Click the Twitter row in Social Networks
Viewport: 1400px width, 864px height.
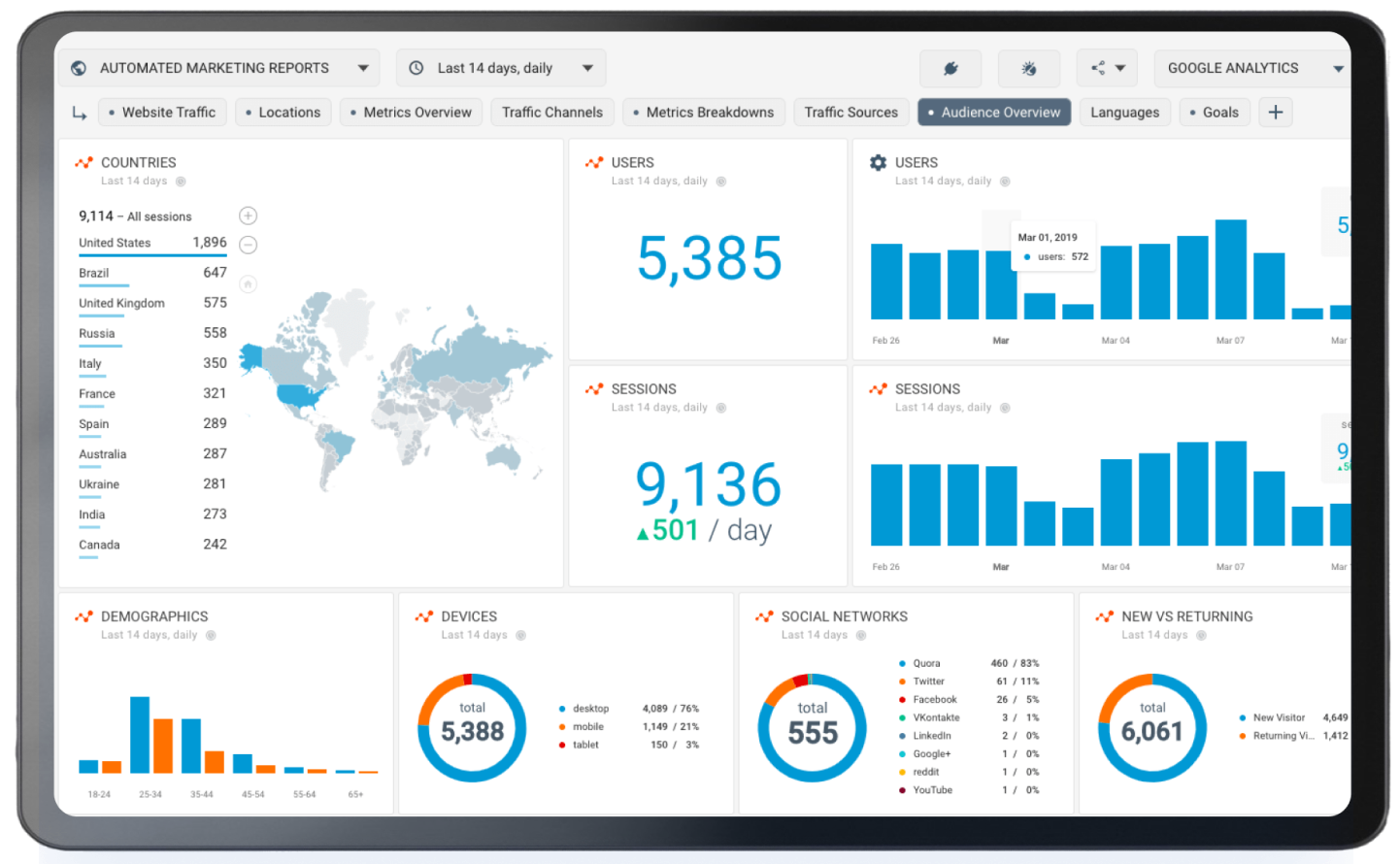(969, 681)
